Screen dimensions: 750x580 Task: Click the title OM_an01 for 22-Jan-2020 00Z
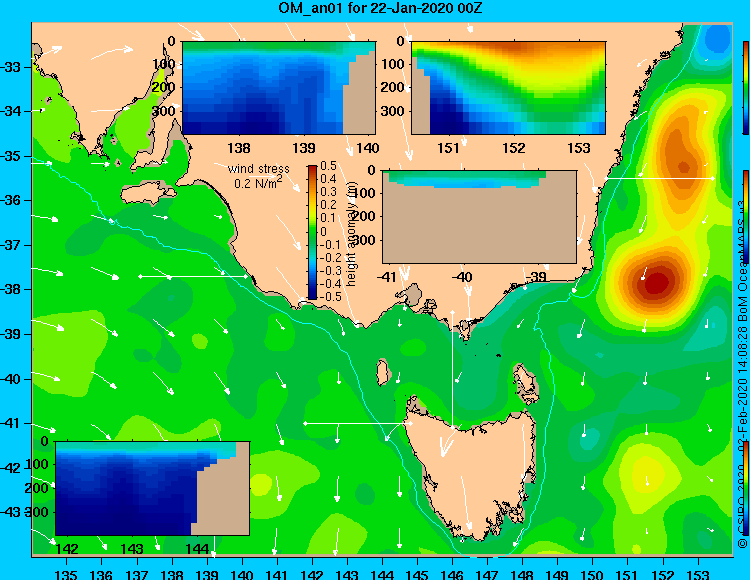tap(380, 8)
